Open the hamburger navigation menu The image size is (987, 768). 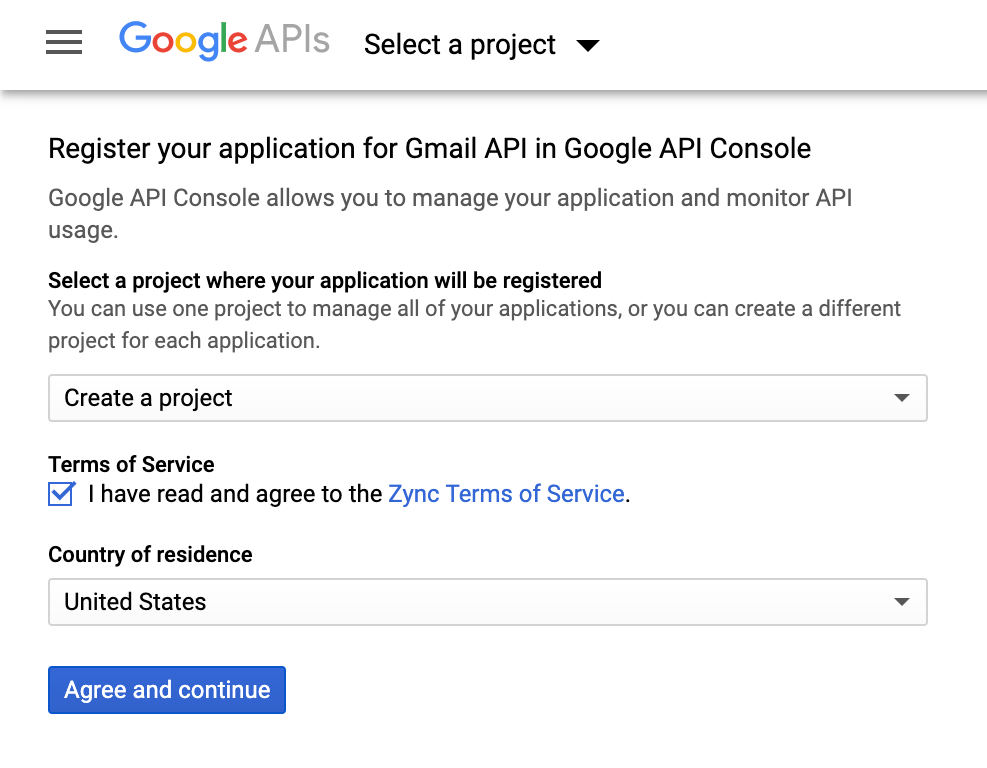tap(64, 43)
